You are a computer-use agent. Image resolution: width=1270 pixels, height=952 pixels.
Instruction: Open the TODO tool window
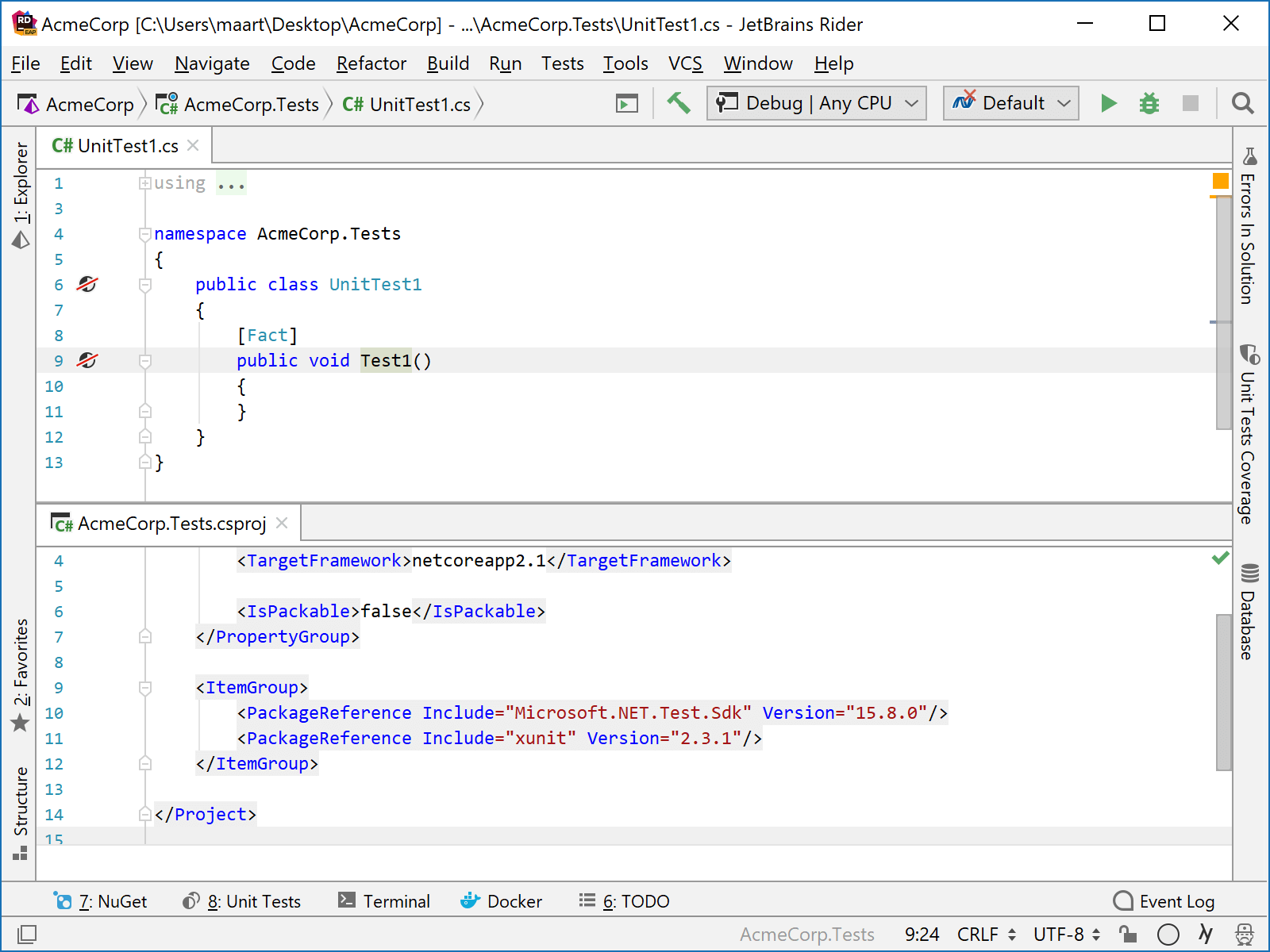pyautogui.click(x=624, y=901)
